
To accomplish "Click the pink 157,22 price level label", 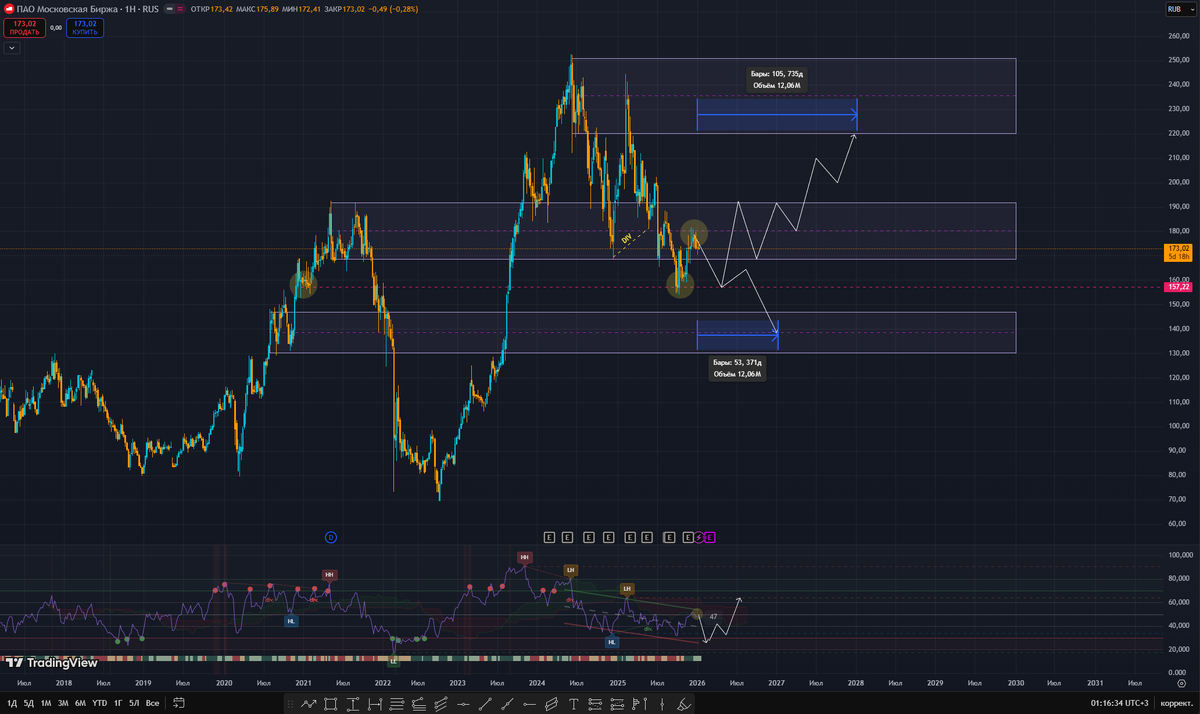I will [x=1178, y=287].
